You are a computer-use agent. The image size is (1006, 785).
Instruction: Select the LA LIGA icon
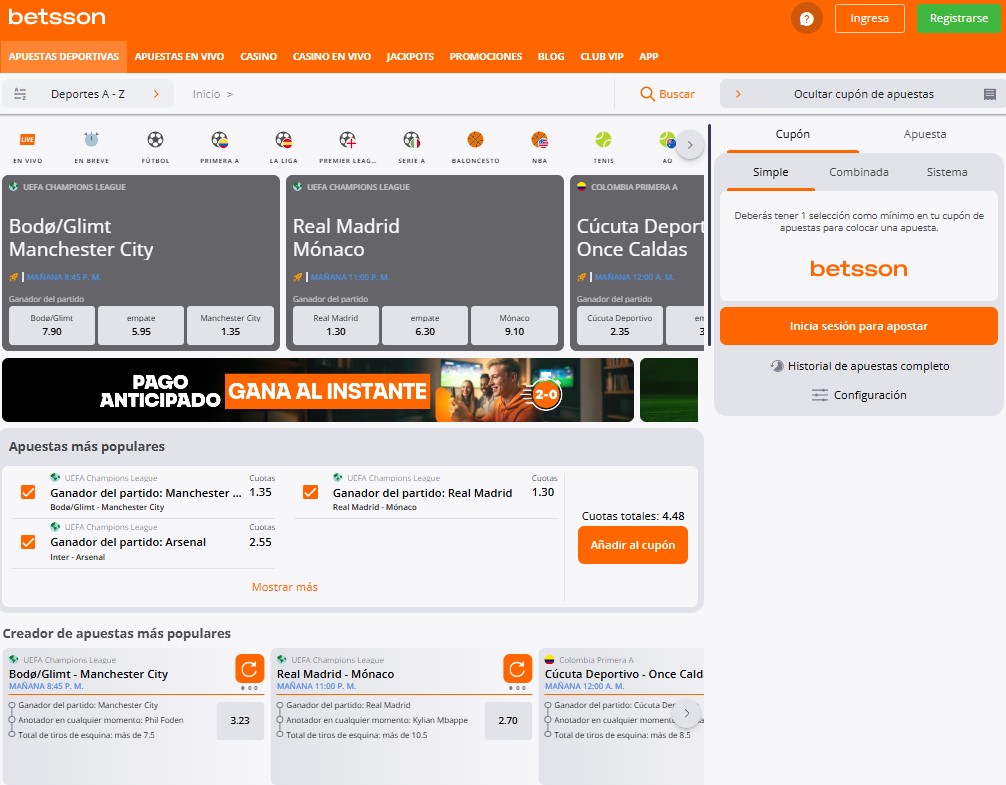[284, 139]
